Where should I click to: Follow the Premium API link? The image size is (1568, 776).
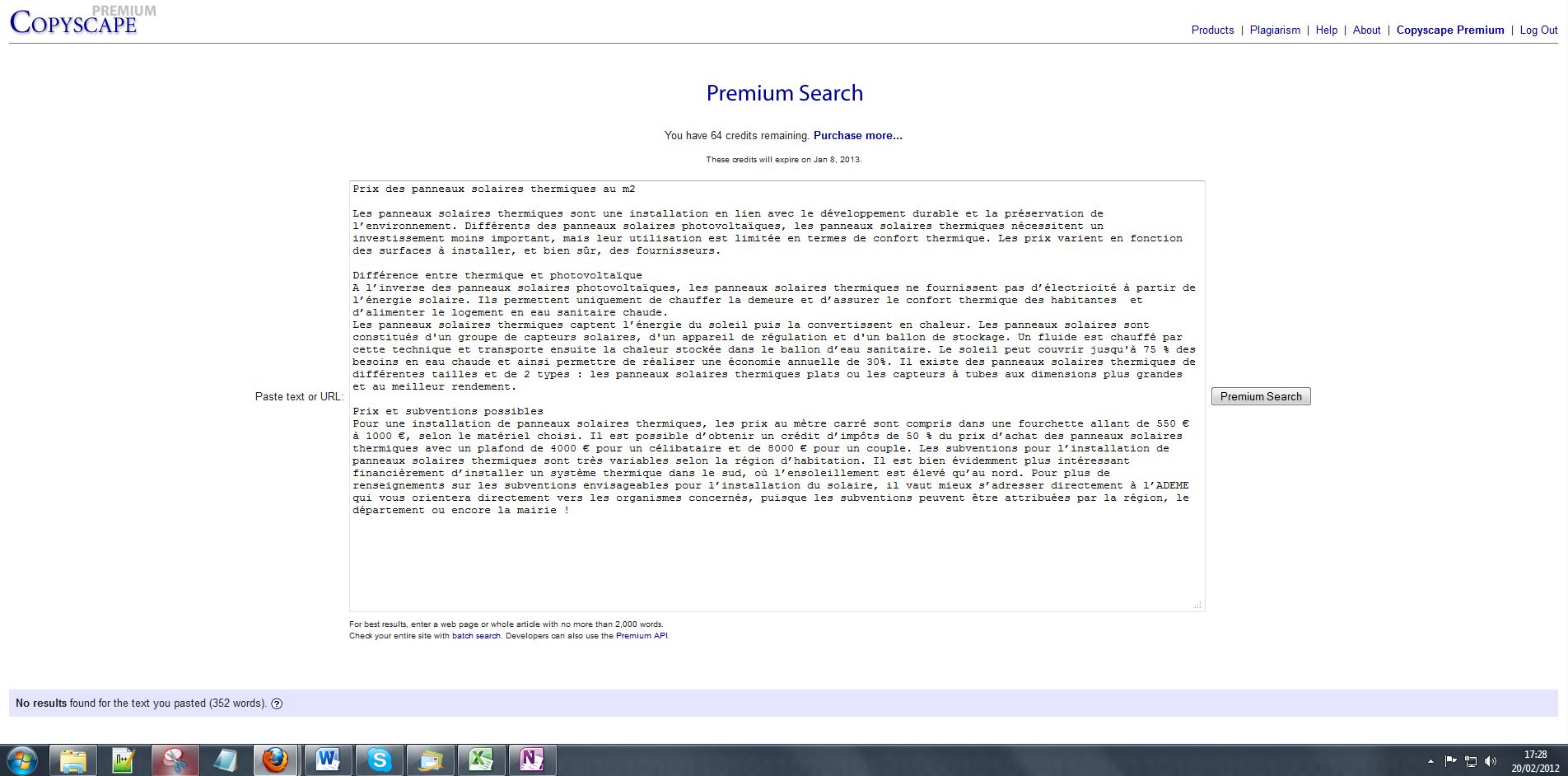click(x=642, y=636)
